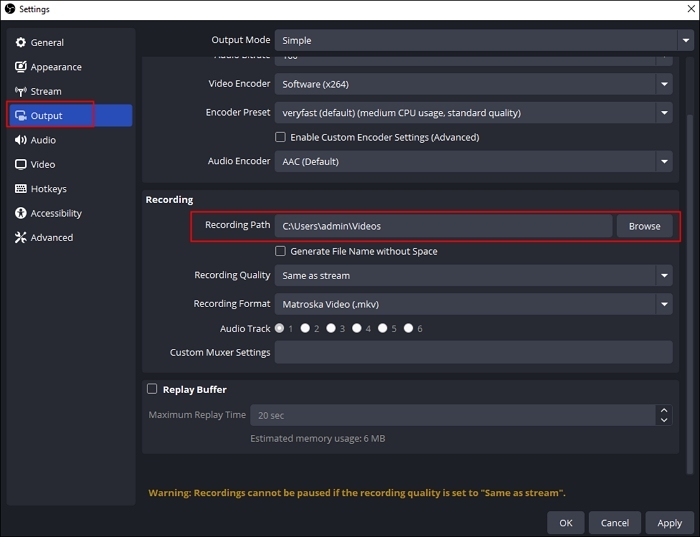Click the Hotkeys keyboard icon
Image resolution: width=700 pixels, height=537 pixels.
pos(21,189)
